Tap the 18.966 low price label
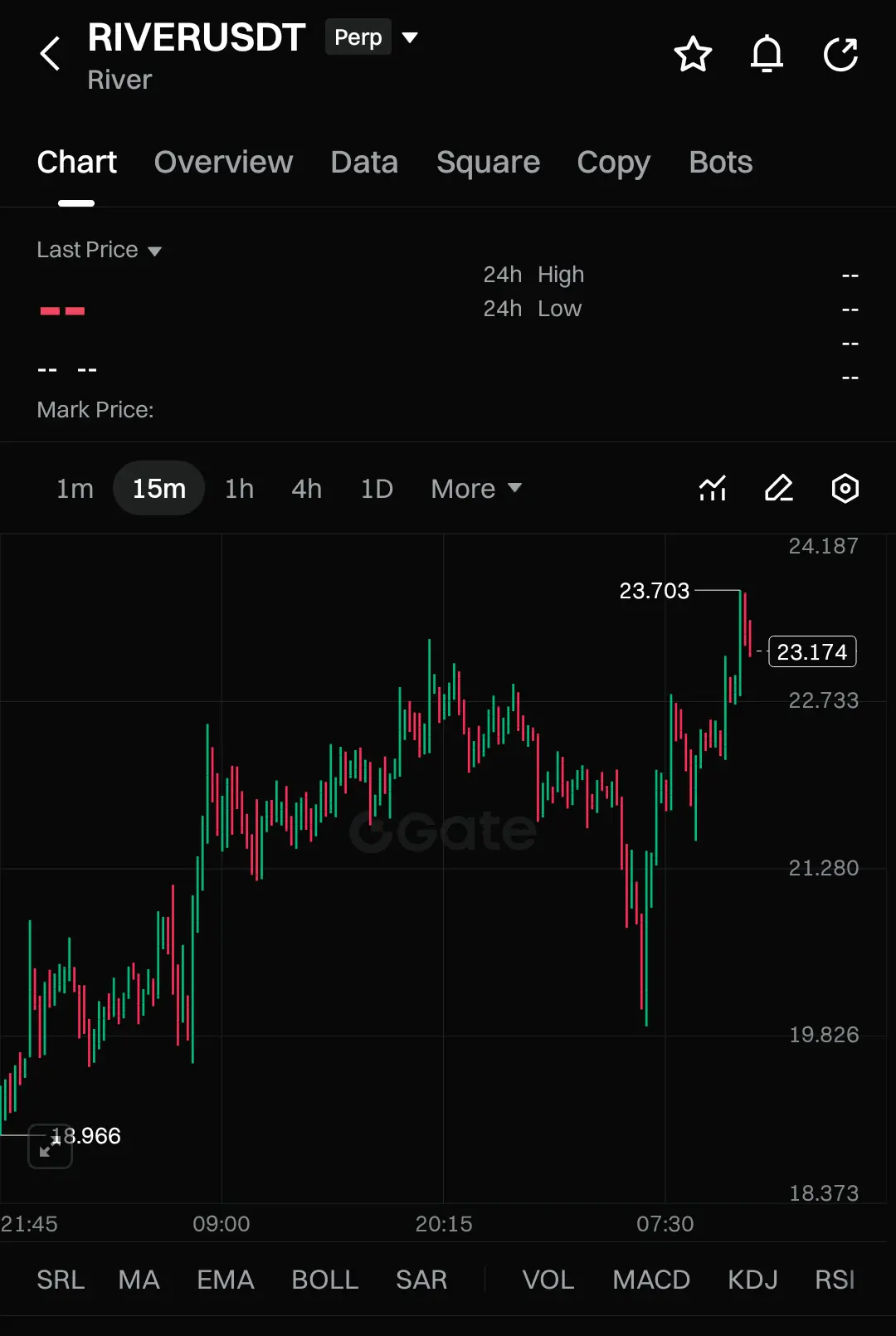The width and height of the screenshot is (896, 1336). 86,1135
